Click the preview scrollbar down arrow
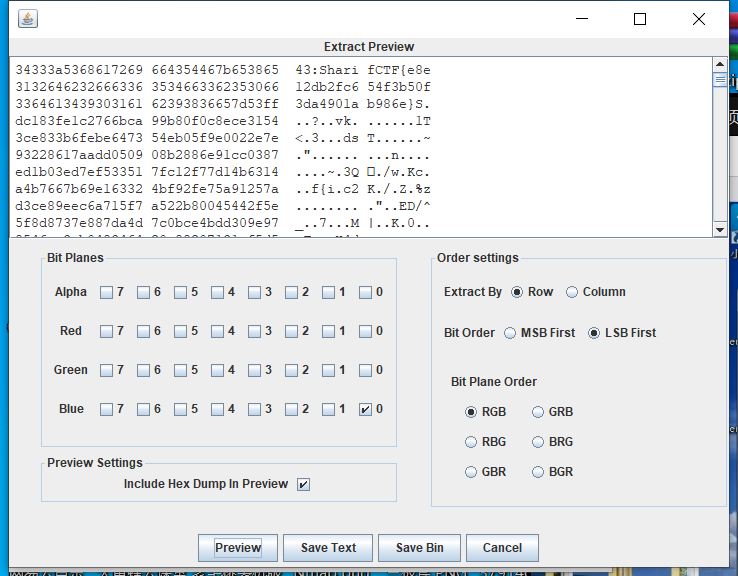This screenshot has width=738, height=576. (720, 230)
